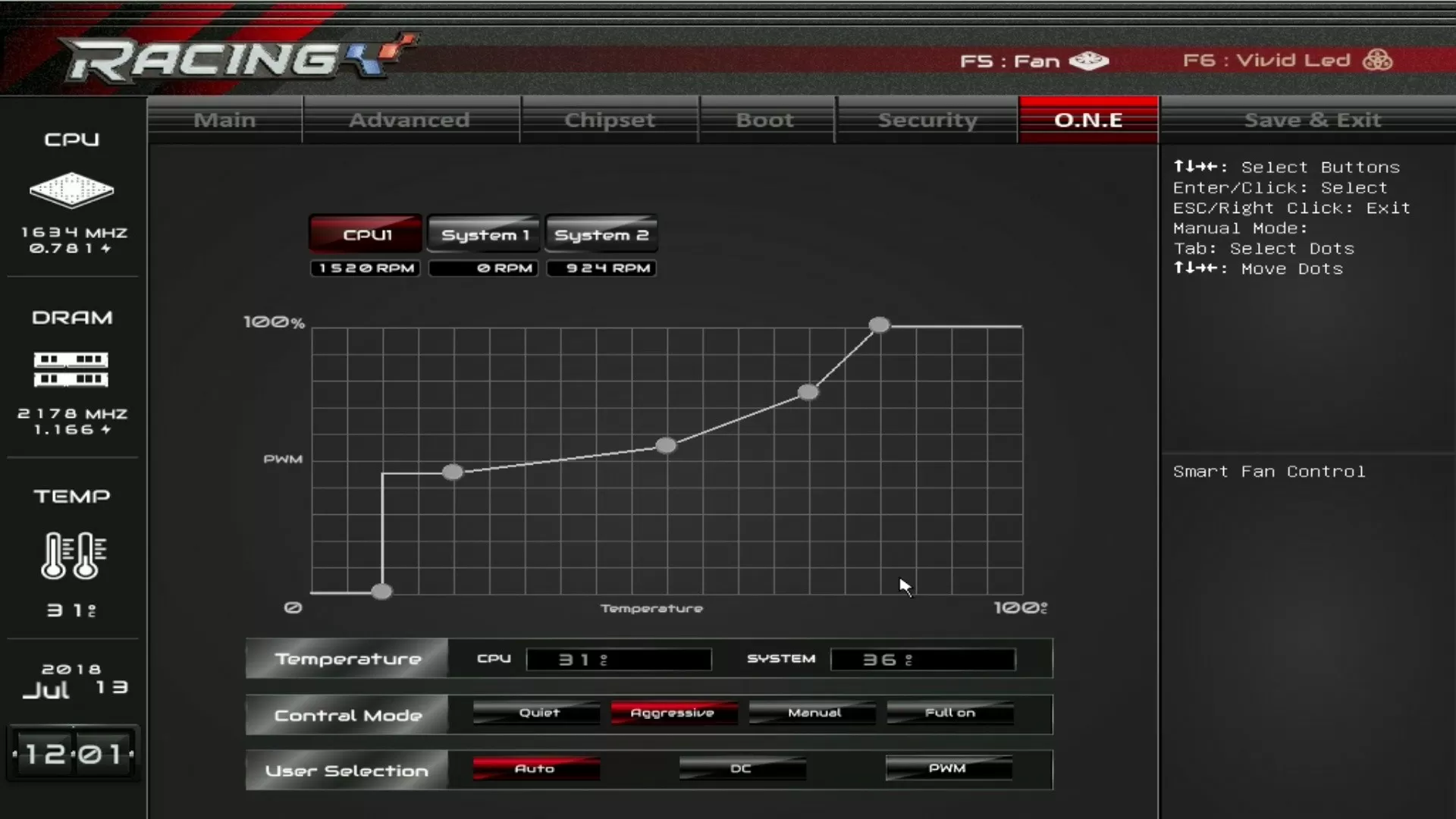
Task: Select Manual control mode
Action: (x=814, y=713)
